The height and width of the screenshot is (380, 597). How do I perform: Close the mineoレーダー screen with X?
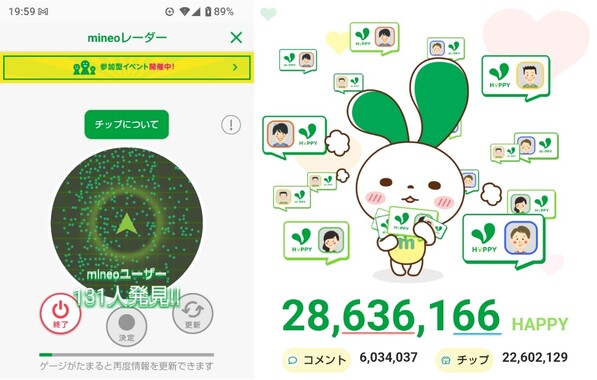pos(236,38)
